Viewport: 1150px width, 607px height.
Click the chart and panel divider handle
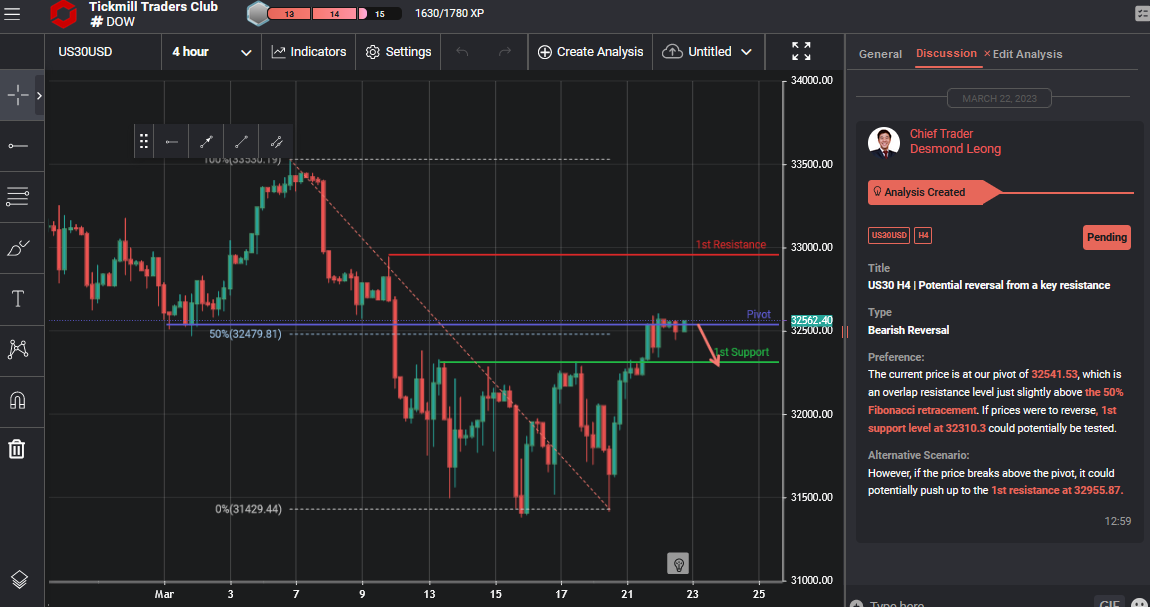(x=845, y=332)
